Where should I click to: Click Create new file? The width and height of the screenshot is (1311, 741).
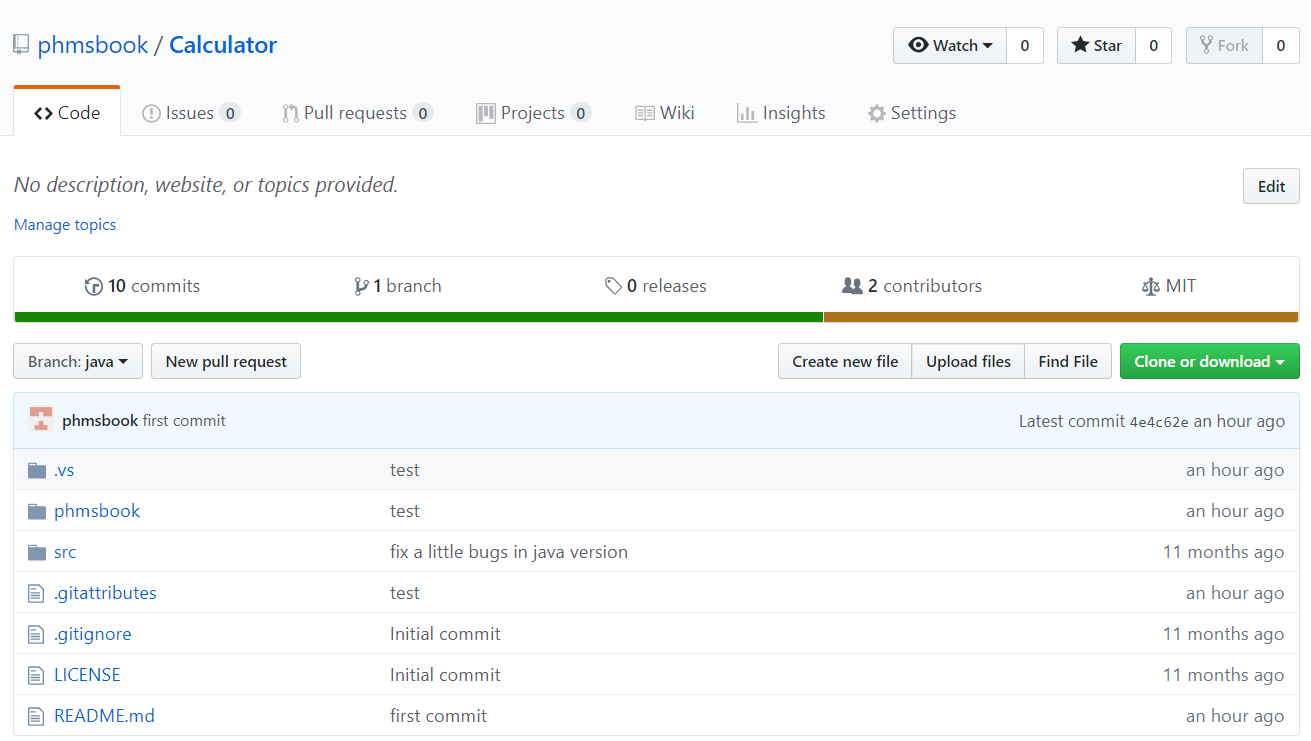click(x=845, y=361)
